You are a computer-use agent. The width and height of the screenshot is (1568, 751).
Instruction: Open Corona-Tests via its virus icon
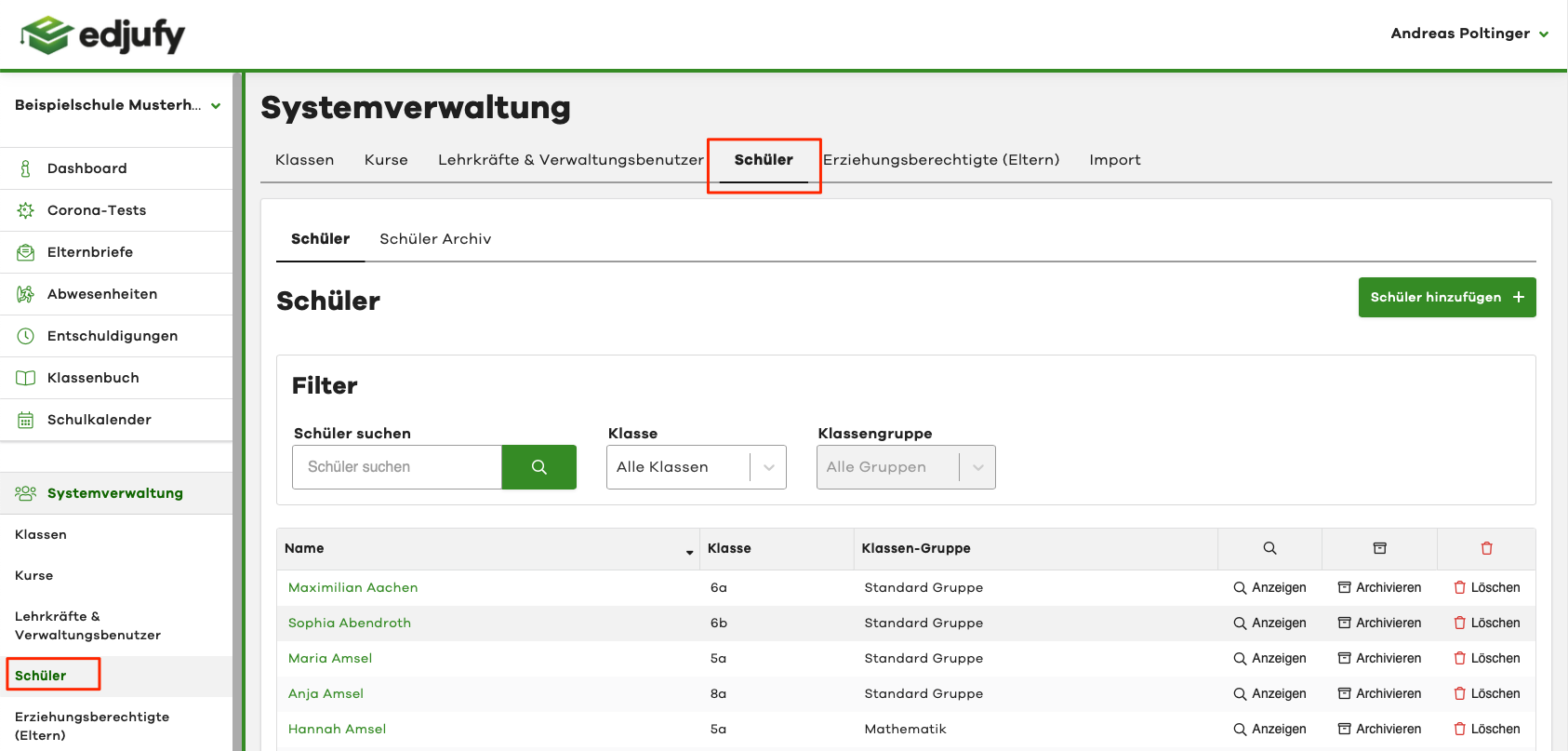(x=25, y=210)
